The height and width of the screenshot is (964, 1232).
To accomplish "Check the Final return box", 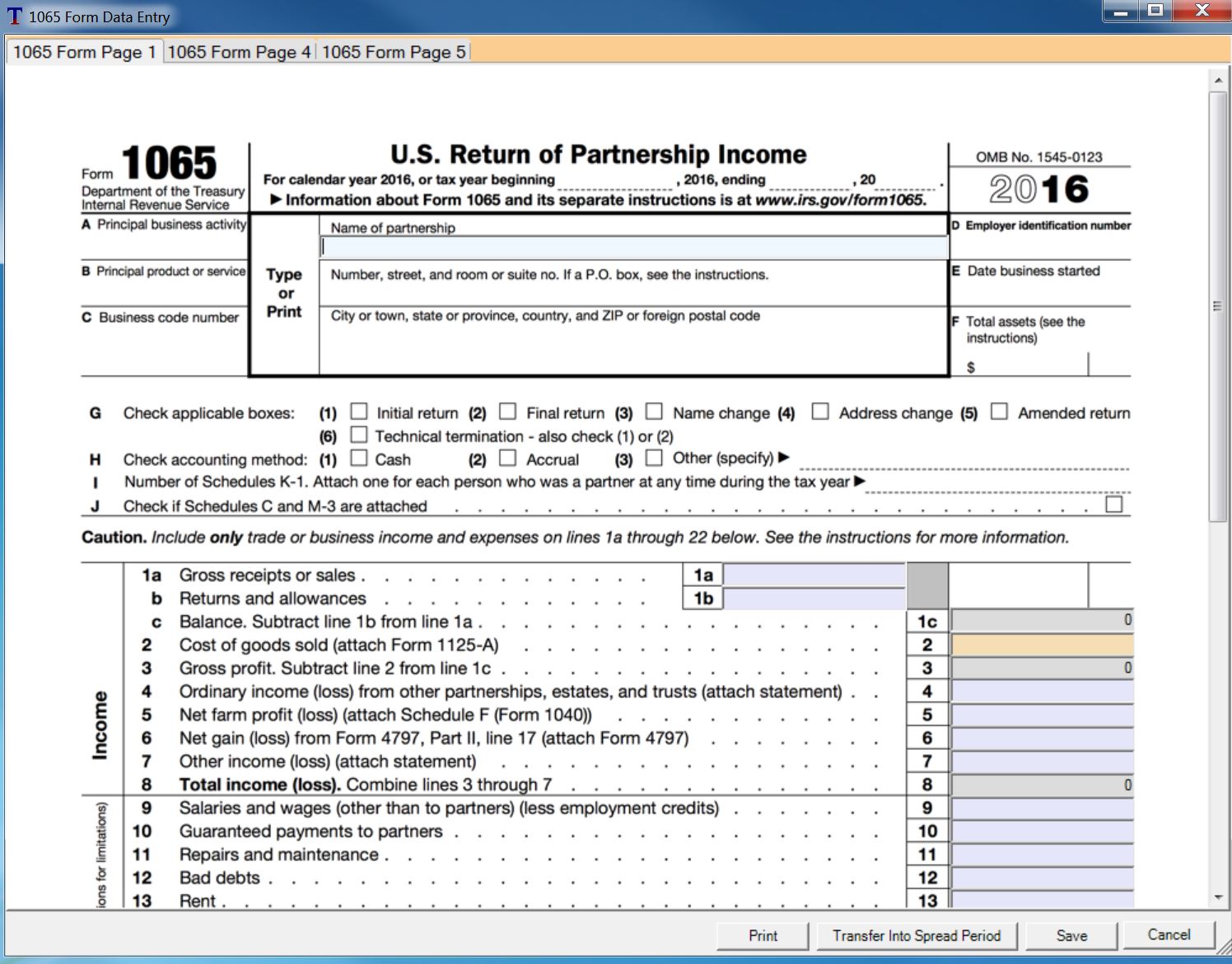I will click(508, 411).
